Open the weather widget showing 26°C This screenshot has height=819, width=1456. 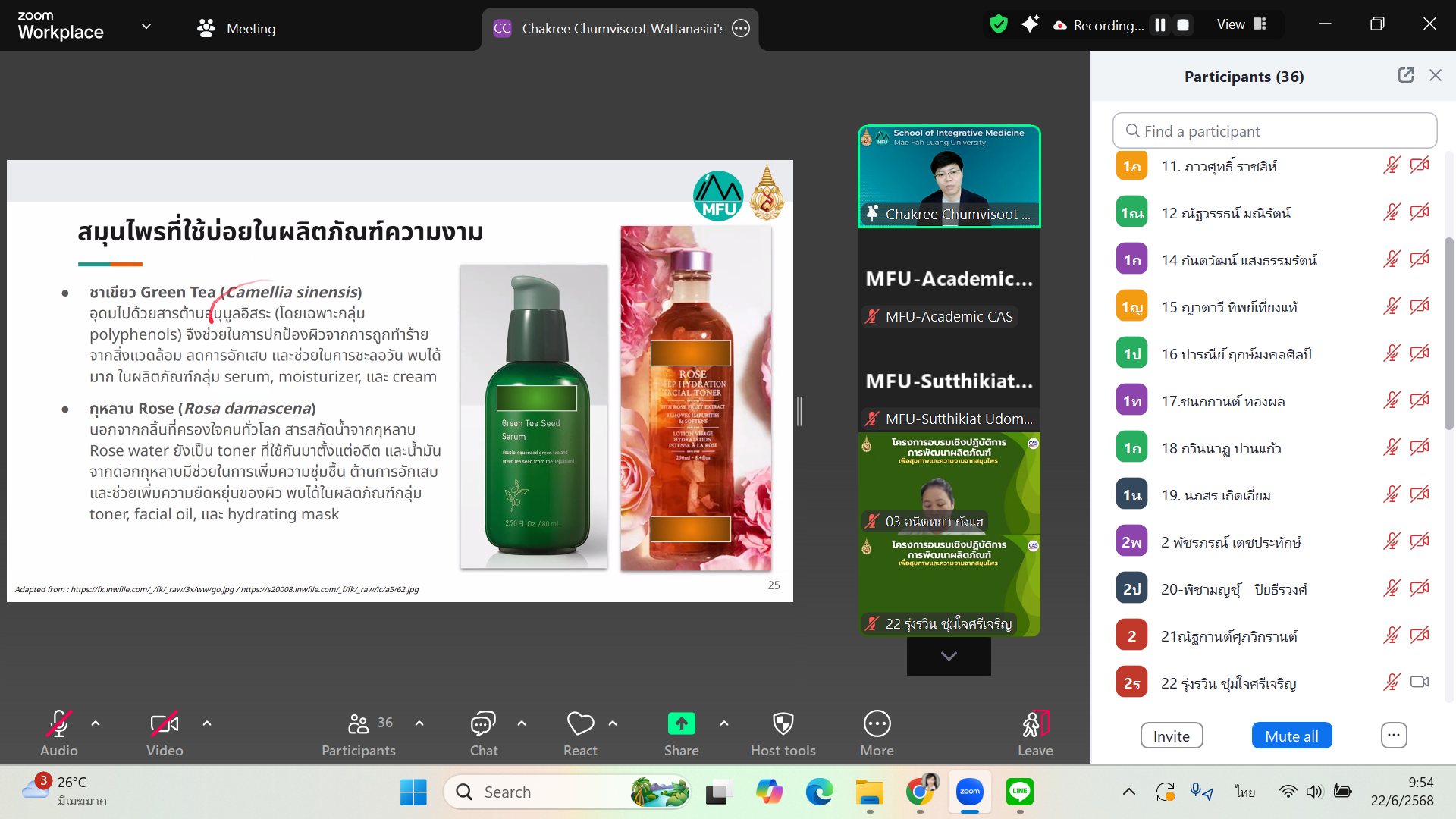(x=64, y=791)
